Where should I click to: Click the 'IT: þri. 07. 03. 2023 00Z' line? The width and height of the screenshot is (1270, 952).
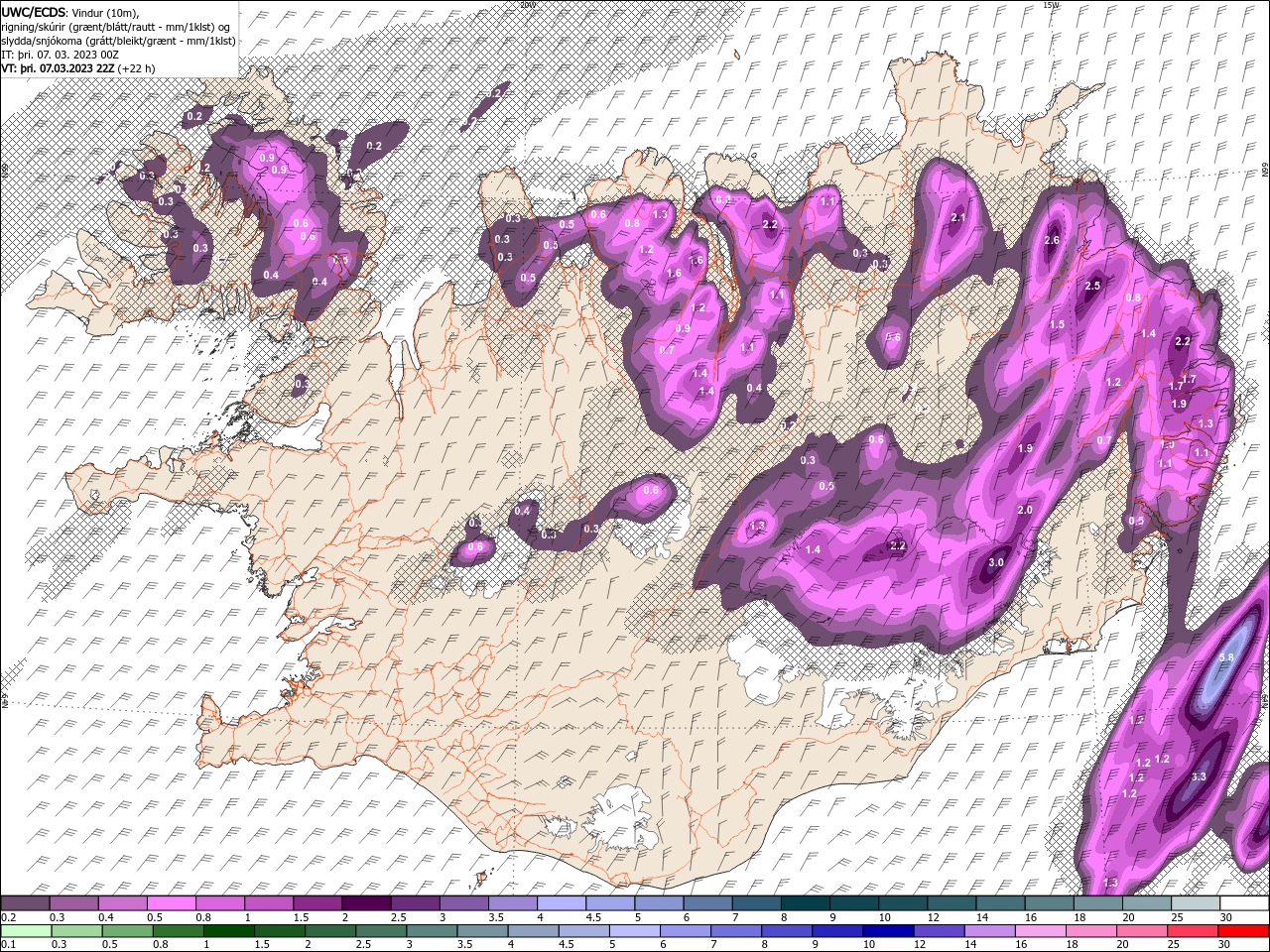click(58, 55)
